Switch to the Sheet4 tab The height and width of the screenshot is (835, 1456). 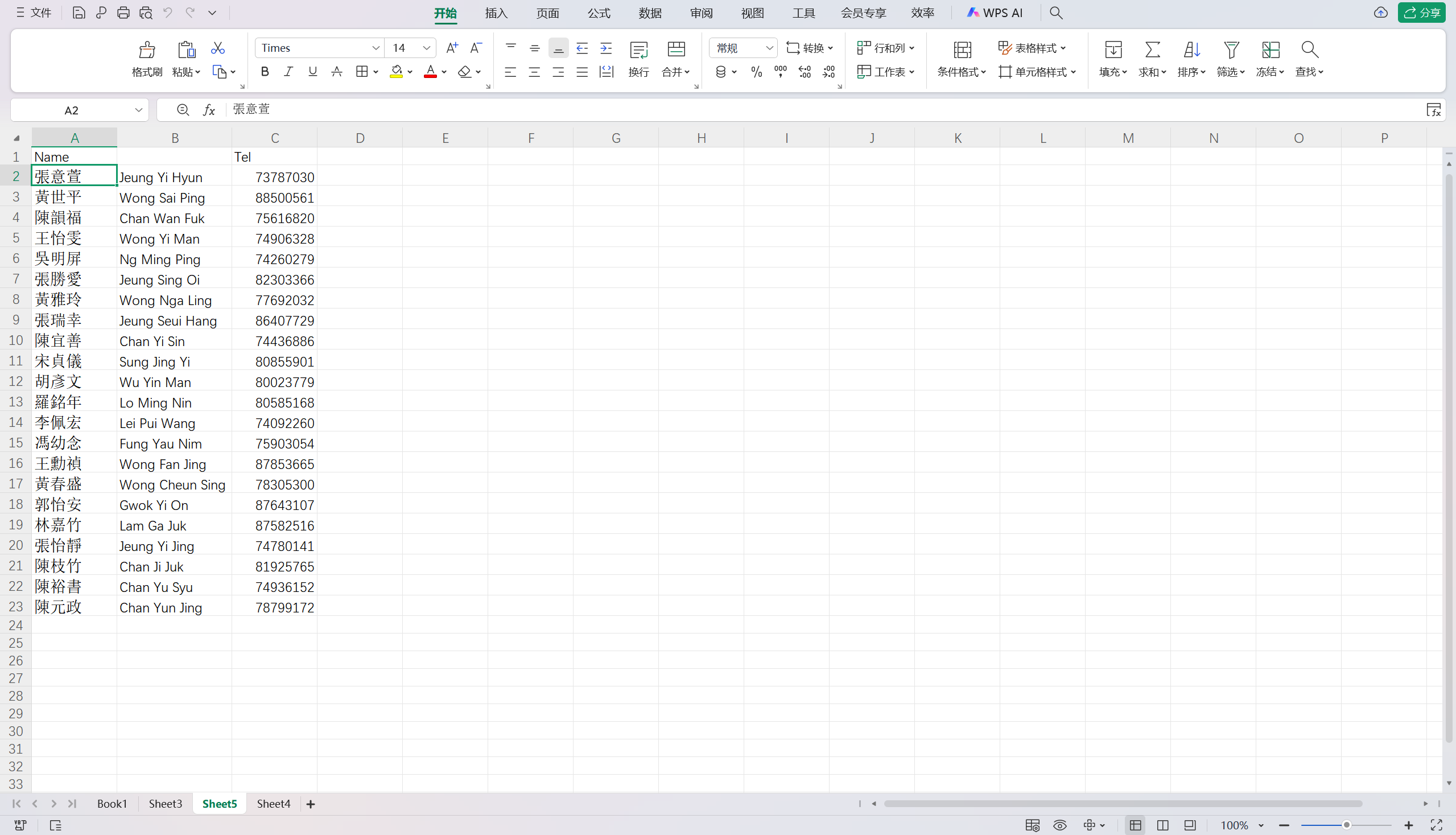tap(274, 804)
